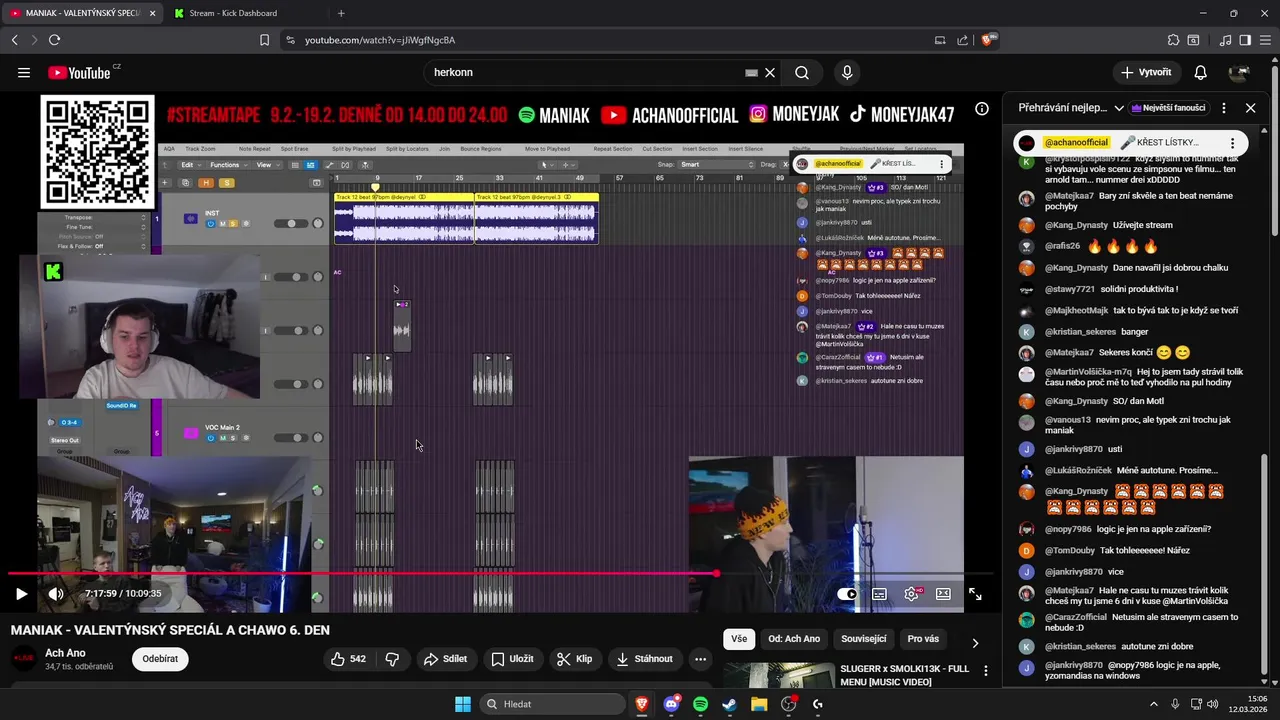Bookmark this page with the bookmark icon
Viewport: 1280px width, 720px height.
click(264, 40)
